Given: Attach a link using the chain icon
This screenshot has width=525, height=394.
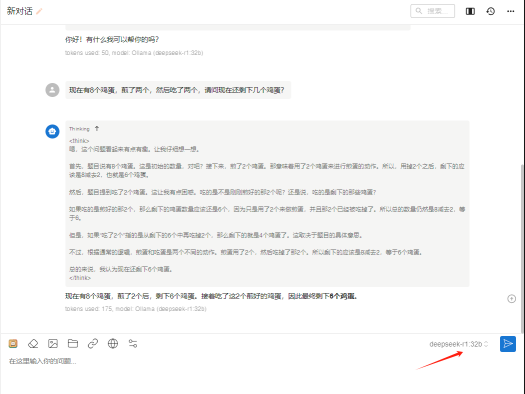Looking at the screenshot, I should tap(93, 343).
